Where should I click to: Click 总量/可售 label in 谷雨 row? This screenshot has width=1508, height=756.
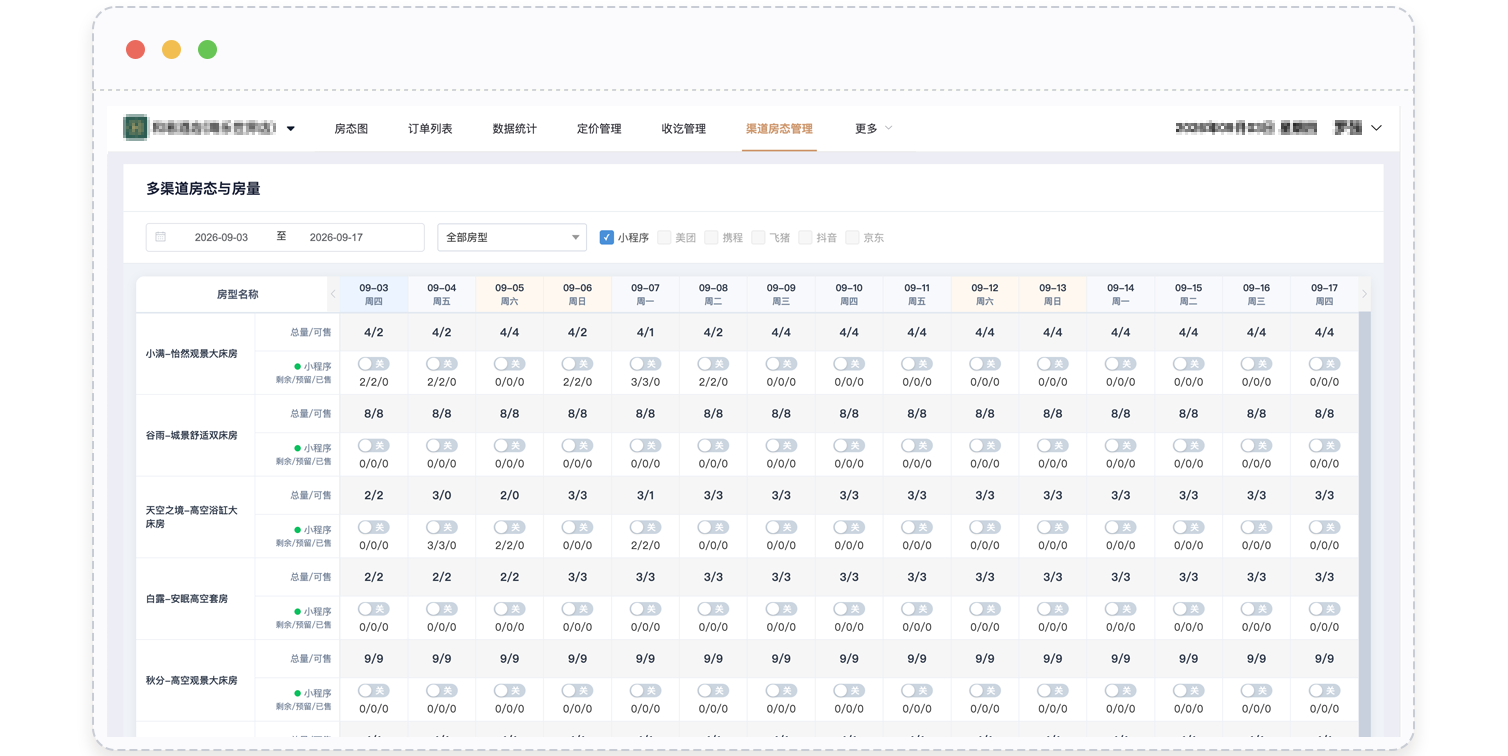[311, 414]
